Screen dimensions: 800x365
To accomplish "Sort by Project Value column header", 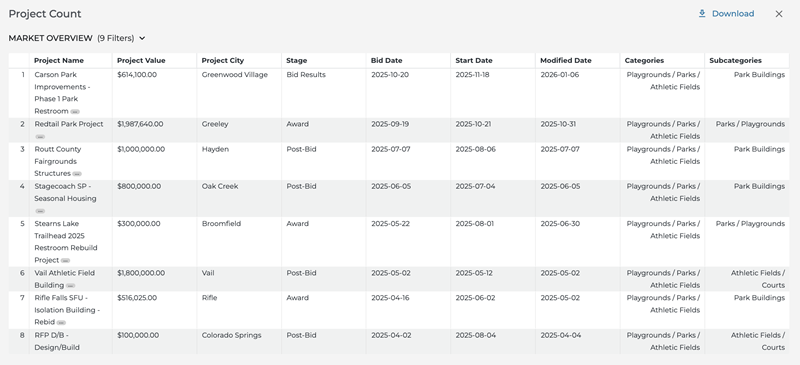I will point(141,60).
